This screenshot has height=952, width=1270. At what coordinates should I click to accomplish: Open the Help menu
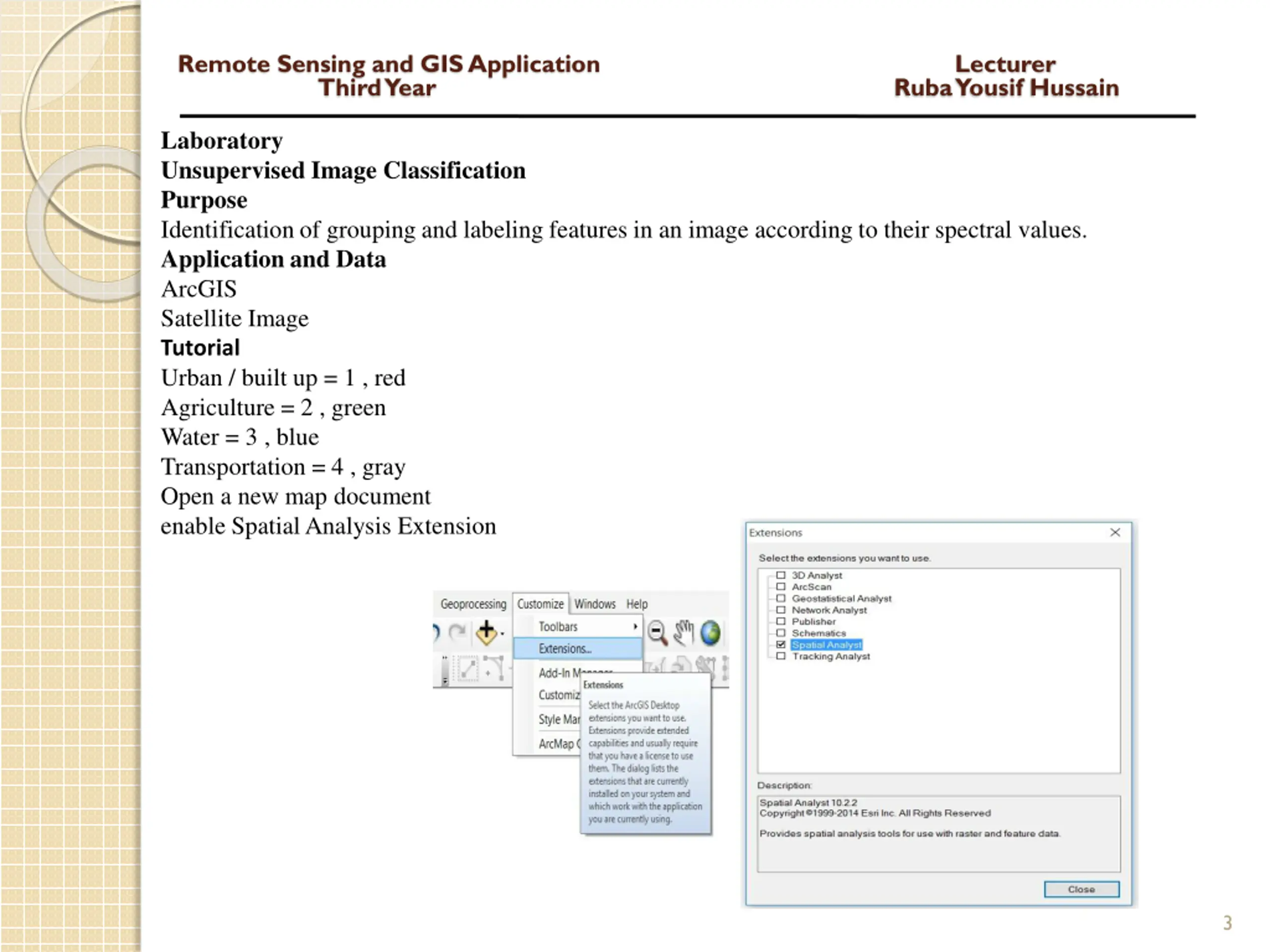(x=636, y=604)
